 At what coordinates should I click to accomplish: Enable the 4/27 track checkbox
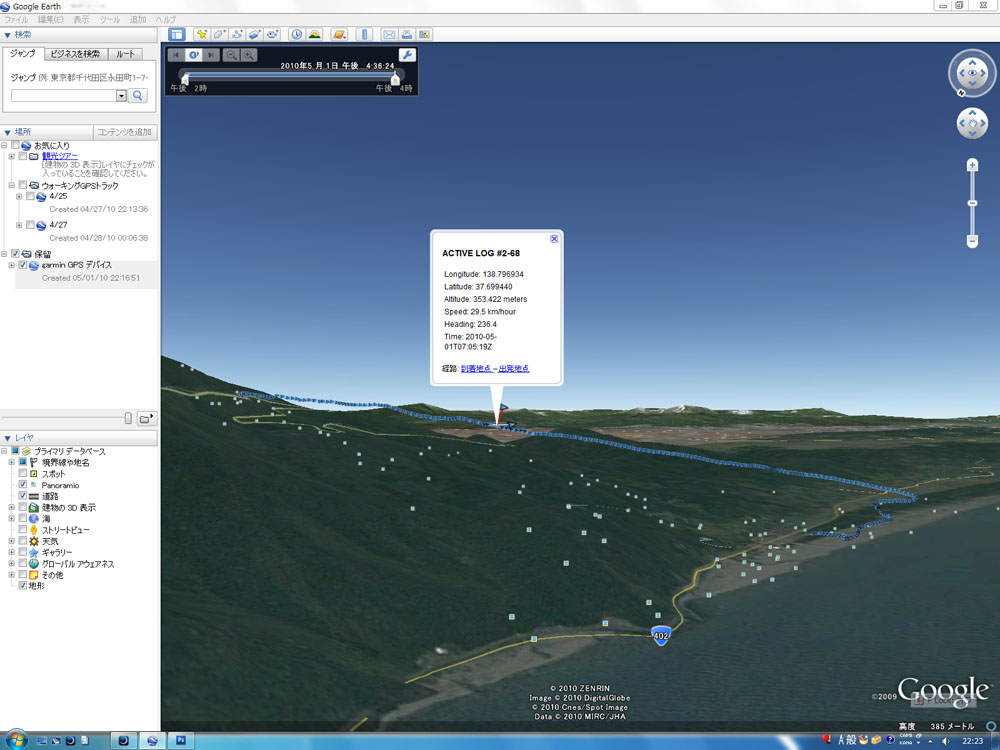(x=30, y=224)
